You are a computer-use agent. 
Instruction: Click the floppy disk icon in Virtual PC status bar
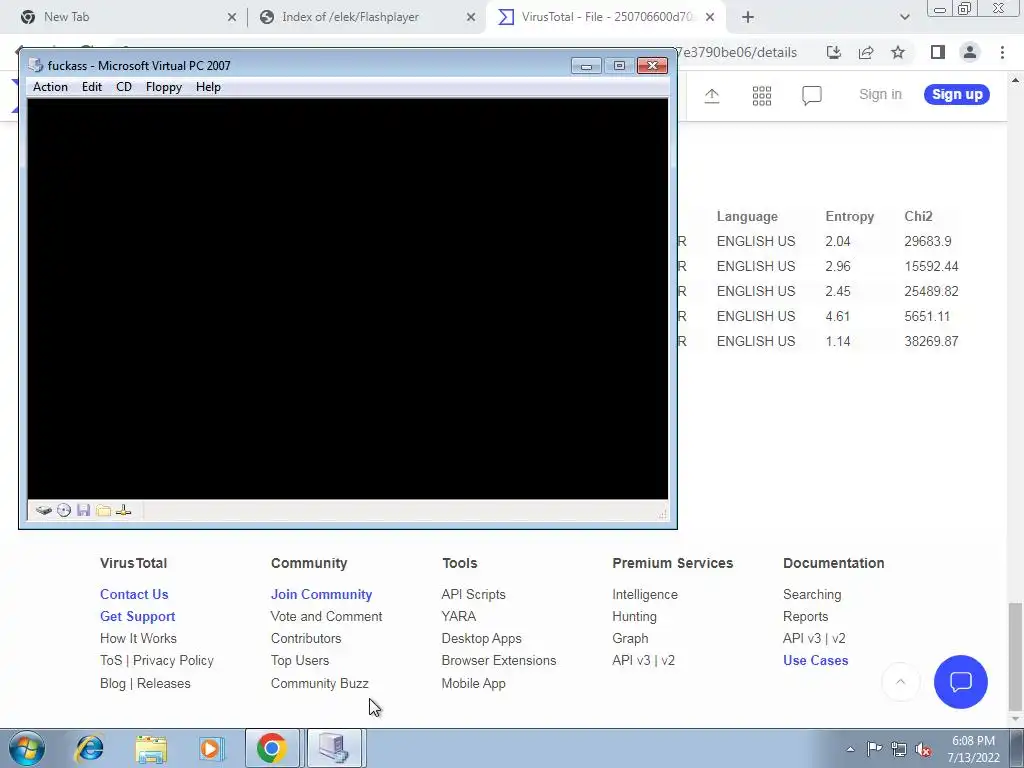[x=83, y=511]
